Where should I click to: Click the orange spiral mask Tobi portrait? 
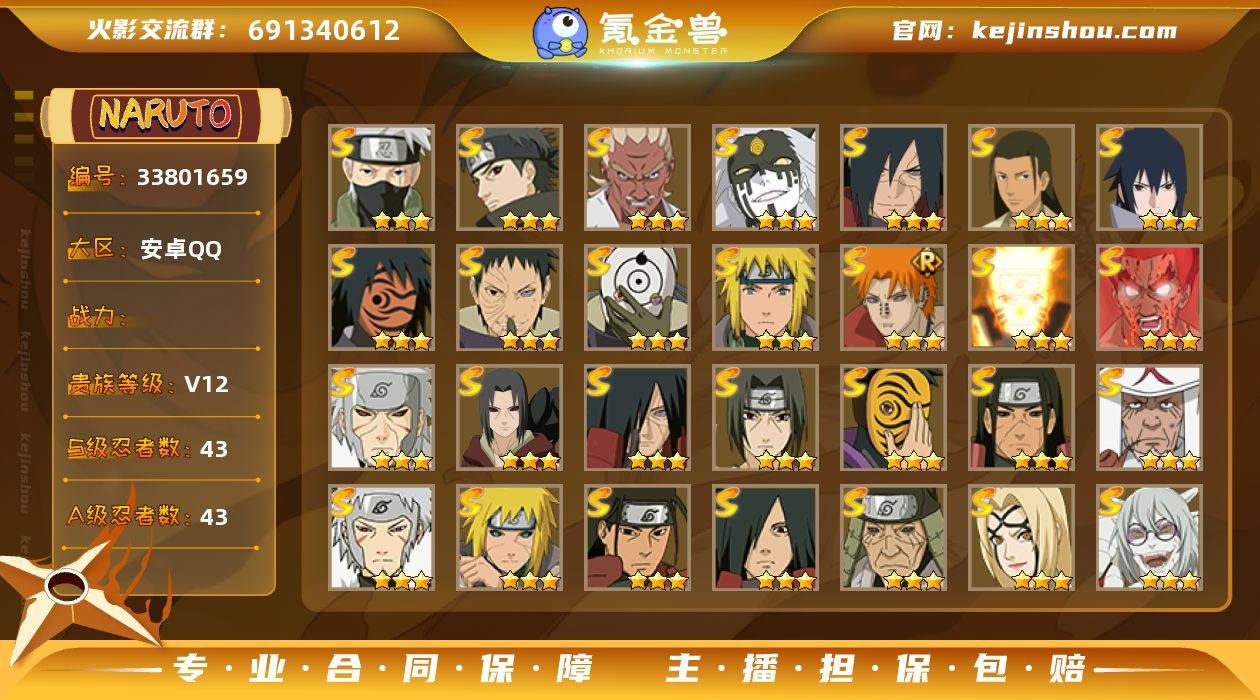[x=381, y=298]
